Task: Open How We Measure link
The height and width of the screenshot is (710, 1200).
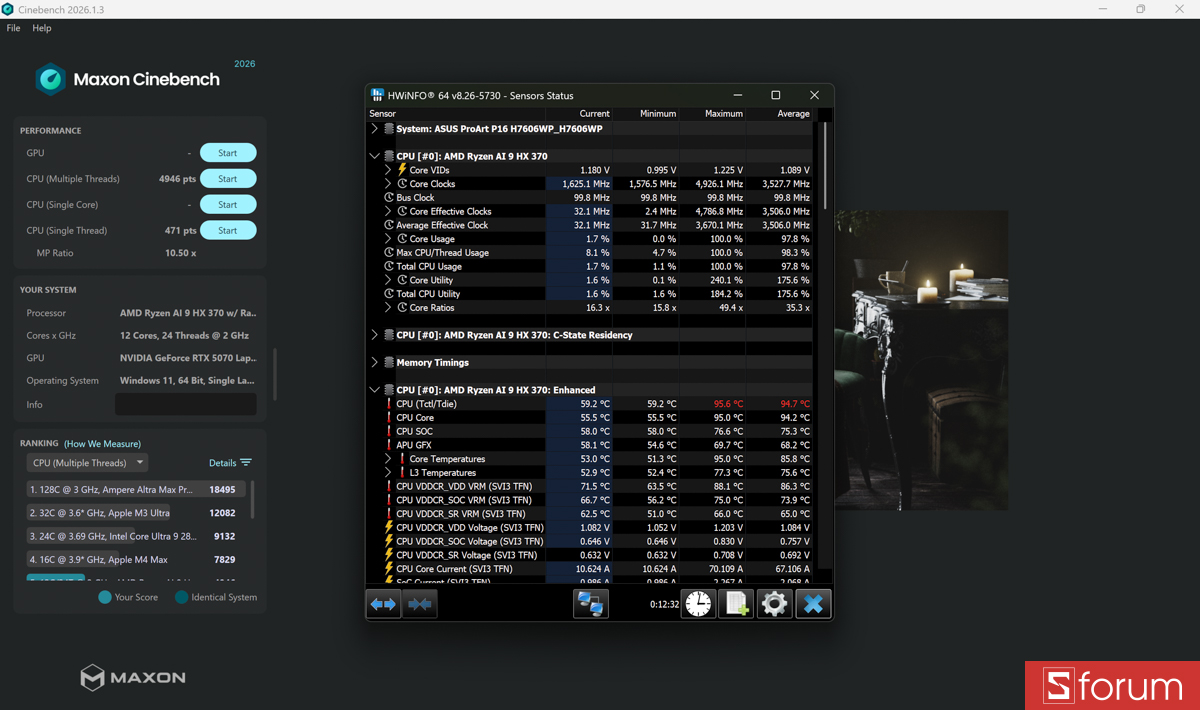Action: 102,444
